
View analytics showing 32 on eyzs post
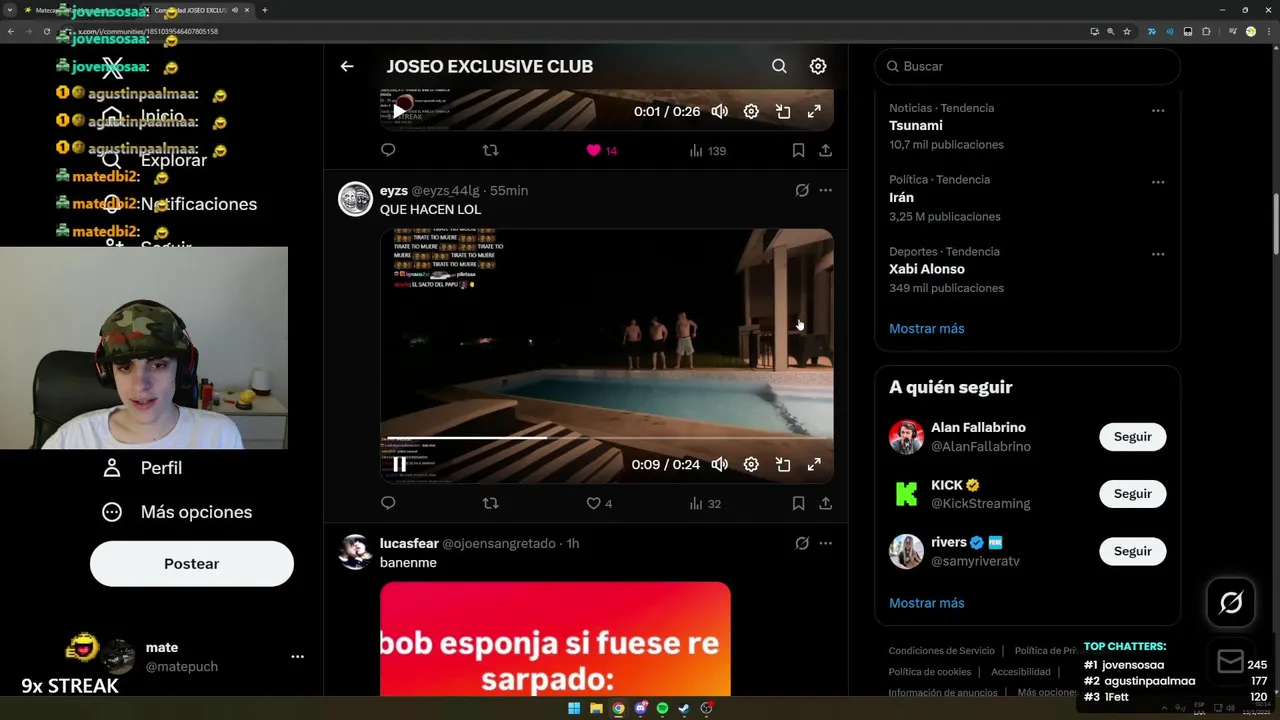pos(705,503)
